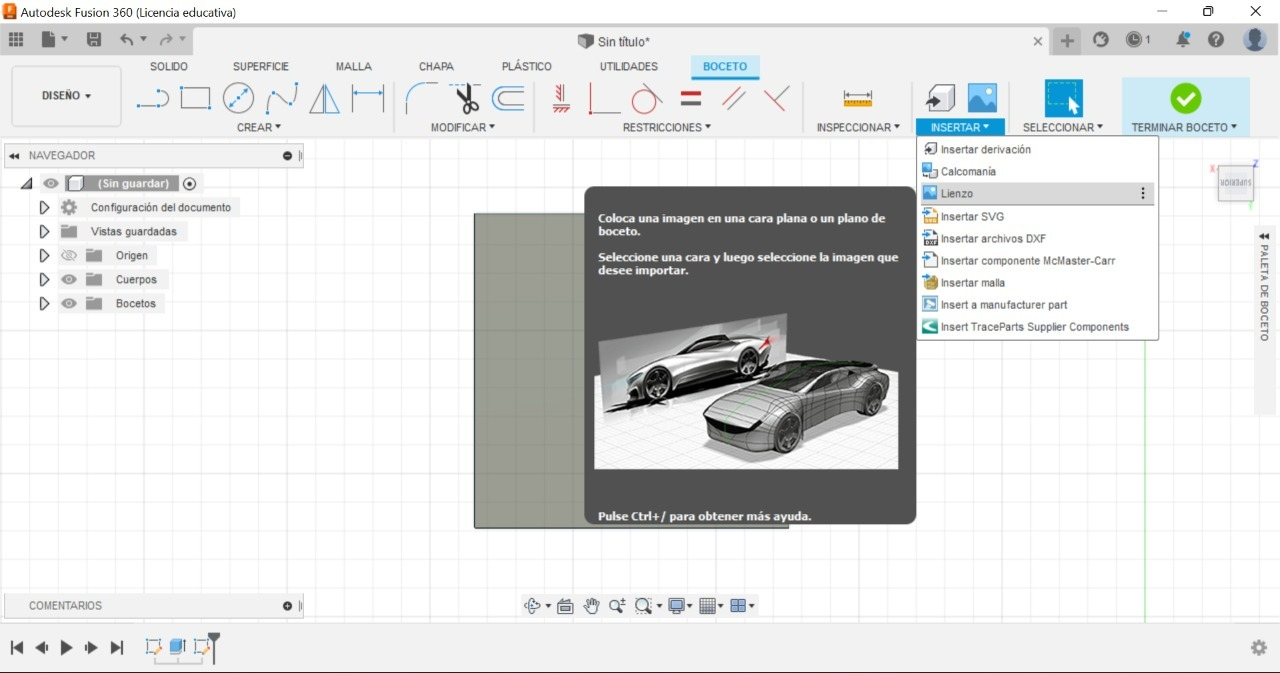Click the Terminar Boceto green checkmark
The width and height of the screenshot is (1280, 673).
pyautogui.click(x=1185, y=98)
